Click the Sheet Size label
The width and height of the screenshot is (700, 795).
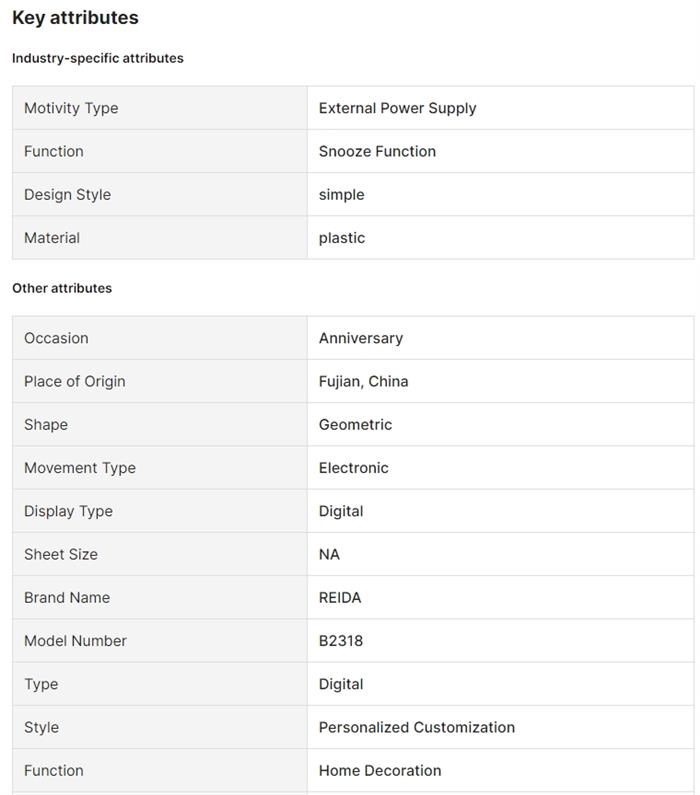[61, 554]
